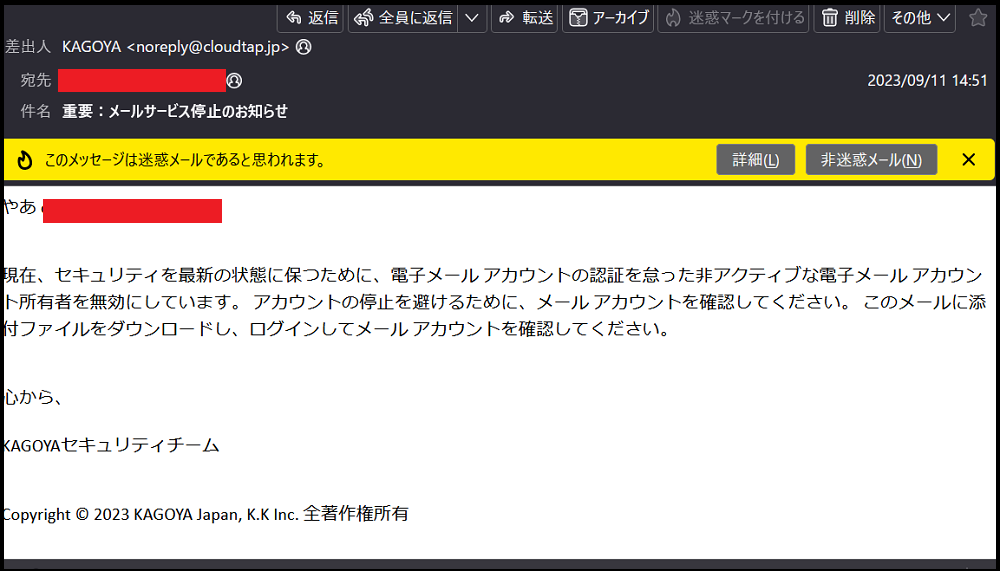Forward the message with 転送 button
The width and height of the screenshot is (1000, 571).
525,17
